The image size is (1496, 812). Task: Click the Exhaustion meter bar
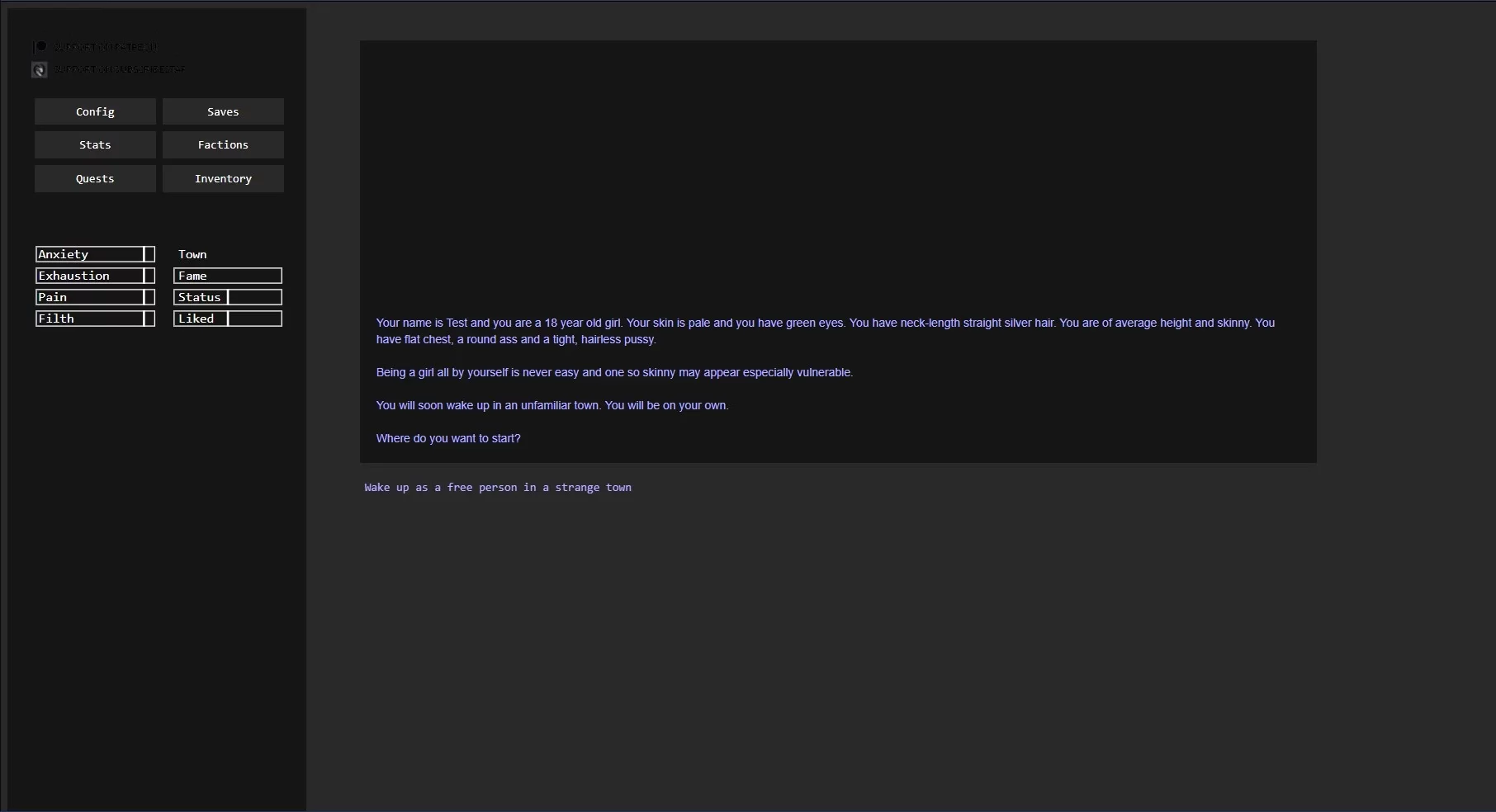(95, 276)
